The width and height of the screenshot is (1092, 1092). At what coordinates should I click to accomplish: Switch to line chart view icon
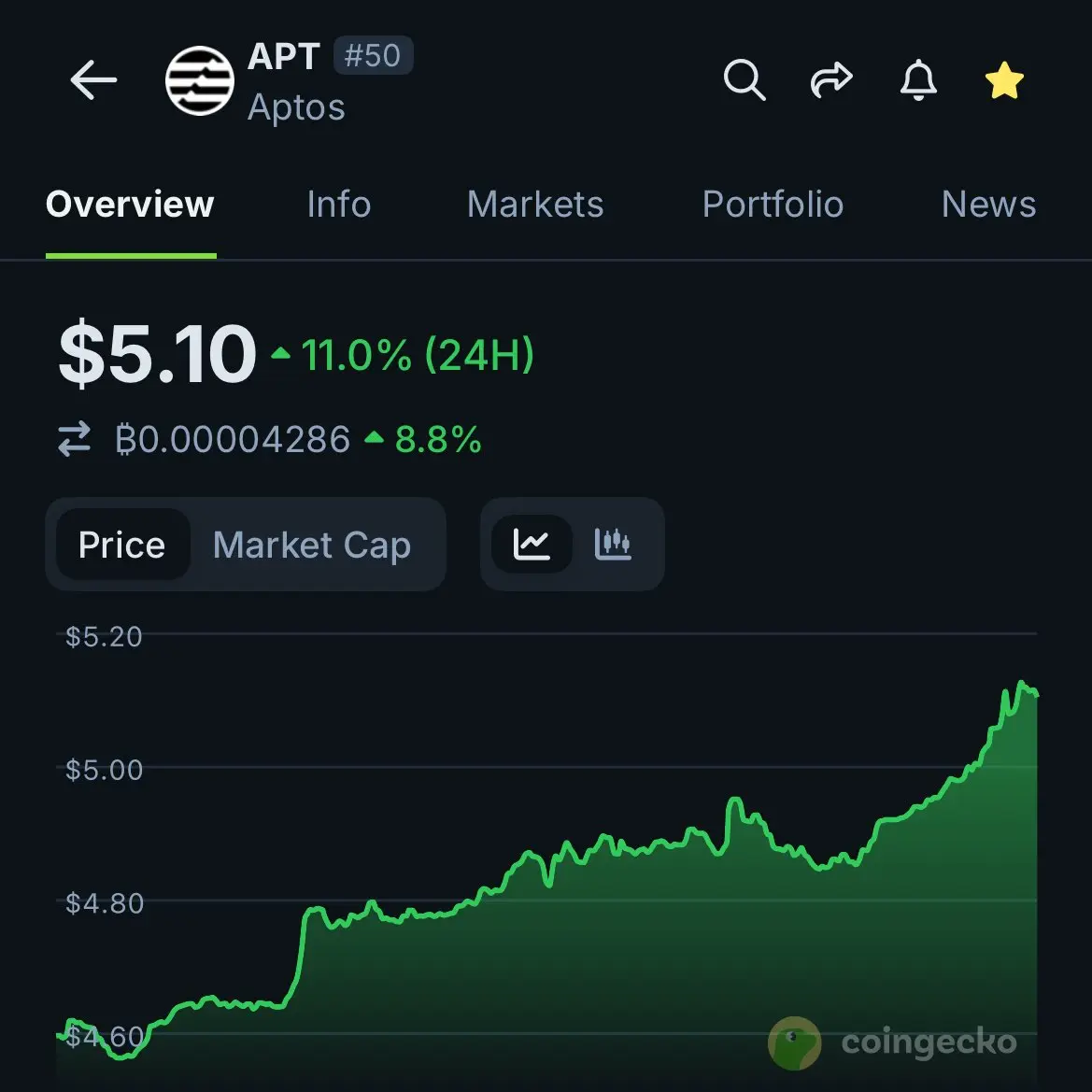[x=532, y=544]
